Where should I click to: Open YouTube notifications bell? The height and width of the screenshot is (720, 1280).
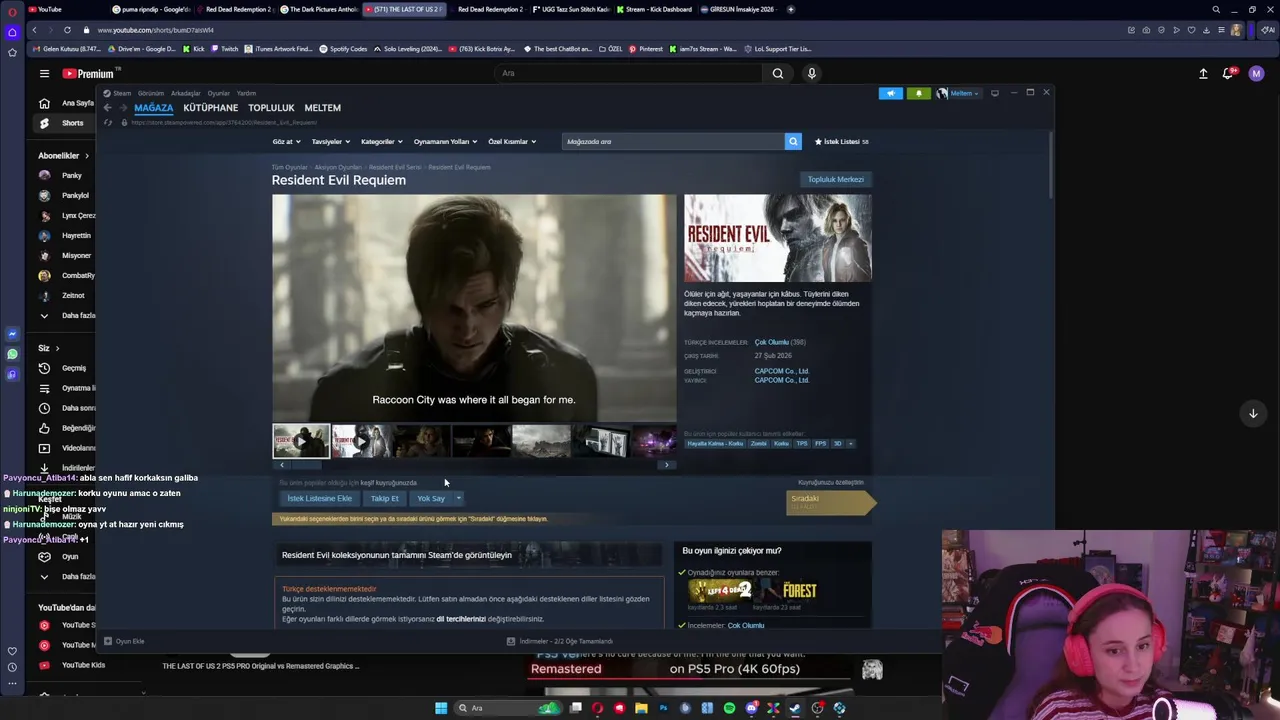point(1228,73)
